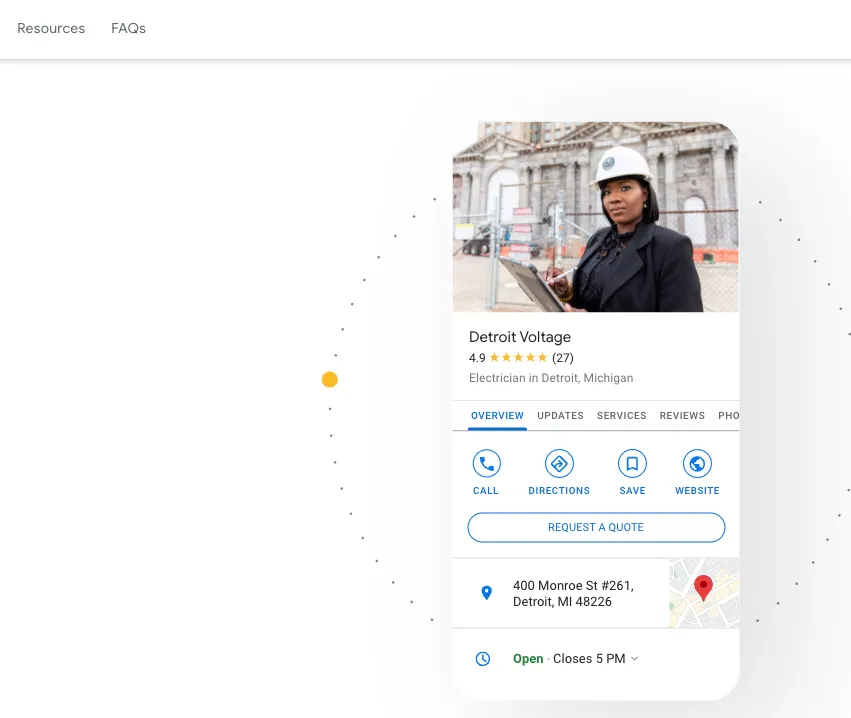Switch to the Services tab
Viewport: 851px width, 718px height.
621,416
